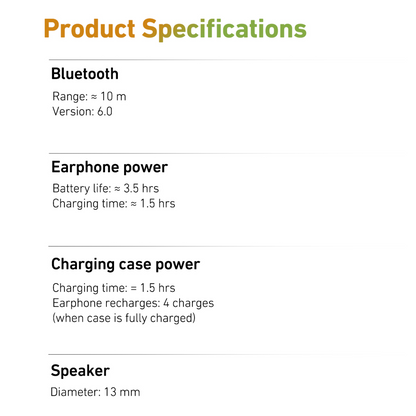Click the Bluetooth Version 6.0 text
Image resolution: width=416 pixels, height=416 pixels.
click(82, 111)
